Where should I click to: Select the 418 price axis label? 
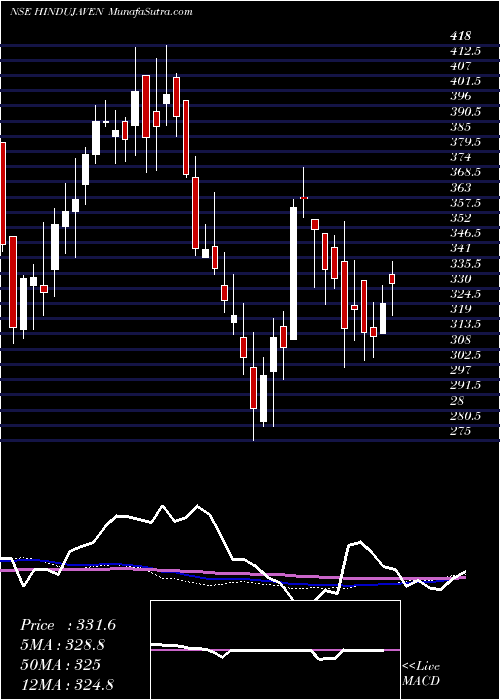click(x=461, y=37)
